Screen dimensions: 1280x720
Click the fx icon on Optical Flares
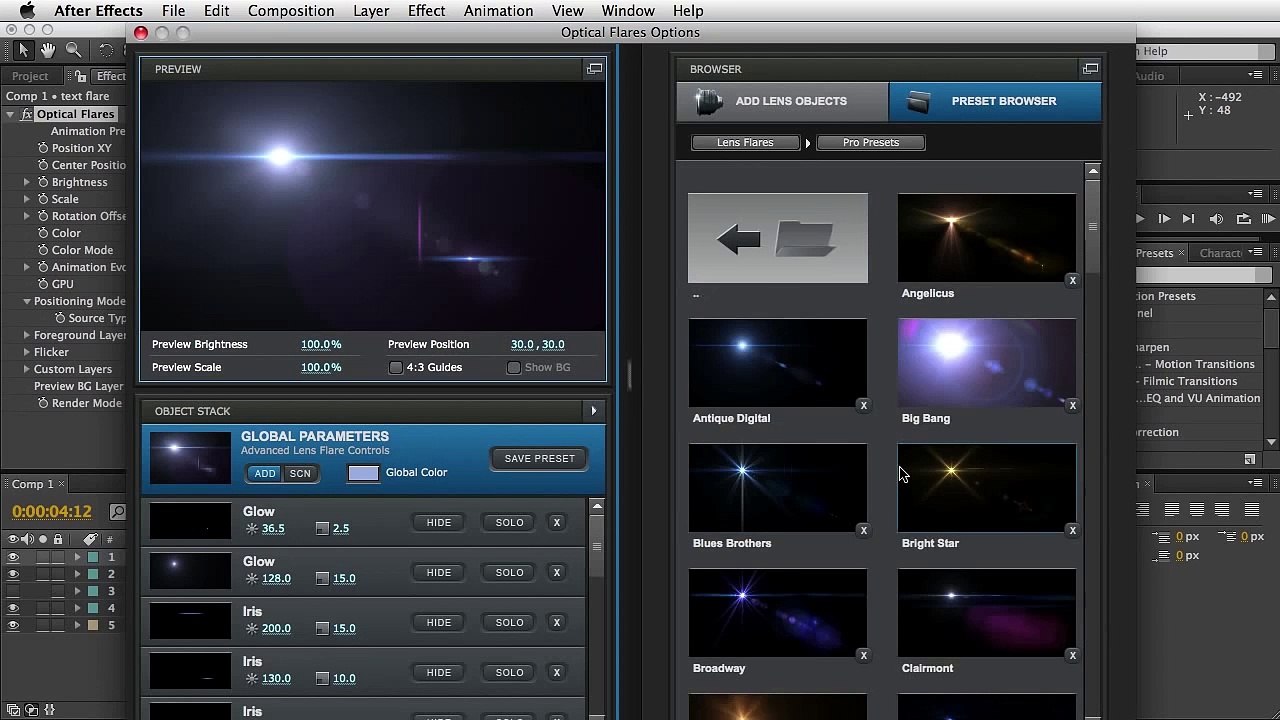tap(27, 114)
